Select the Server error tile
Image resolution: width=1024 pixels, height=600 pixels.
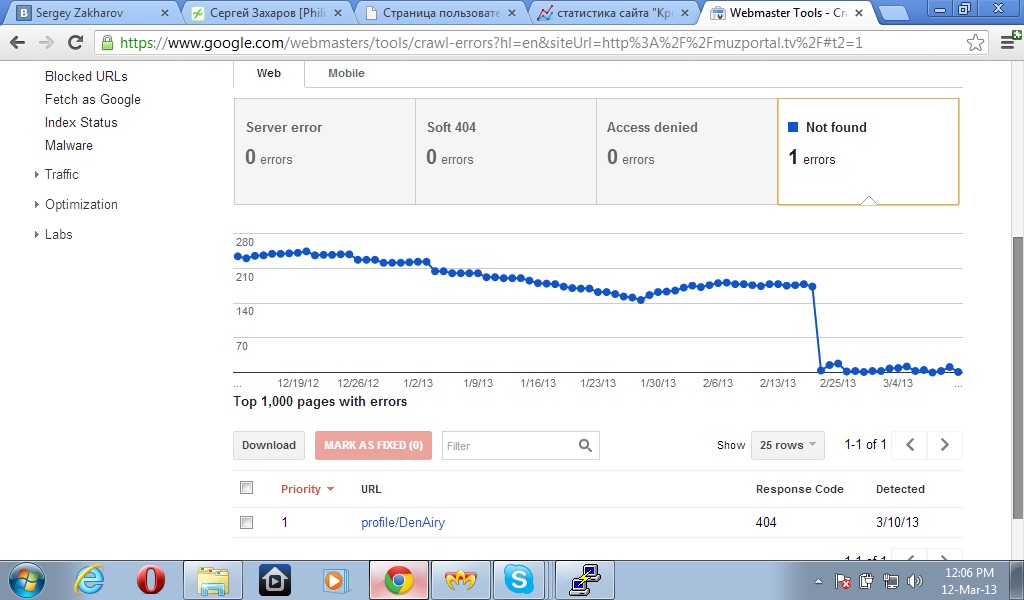[325, 151]
